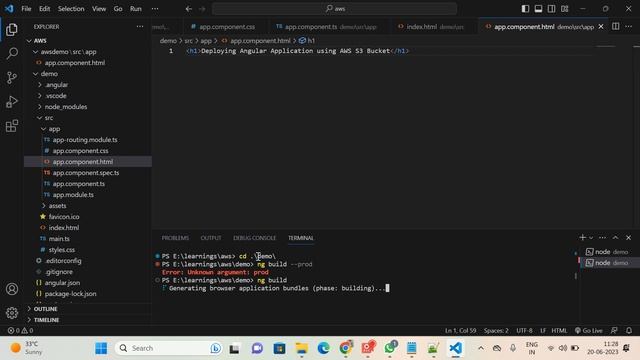Screen dimensions: 640x360
Task: Expand the assets folder
Action: click(x=88, y=206)
